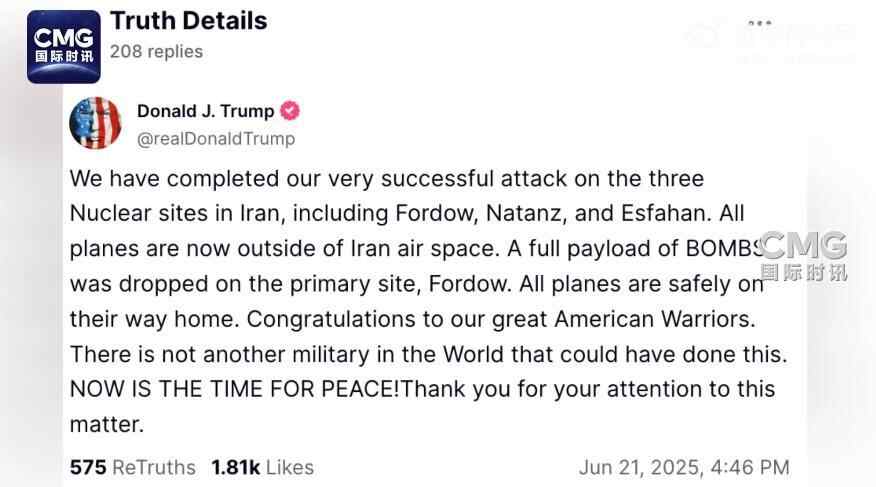Open the Donald J. Trump display name
This screenshot has width=876, height=487.
pos(205,111)
